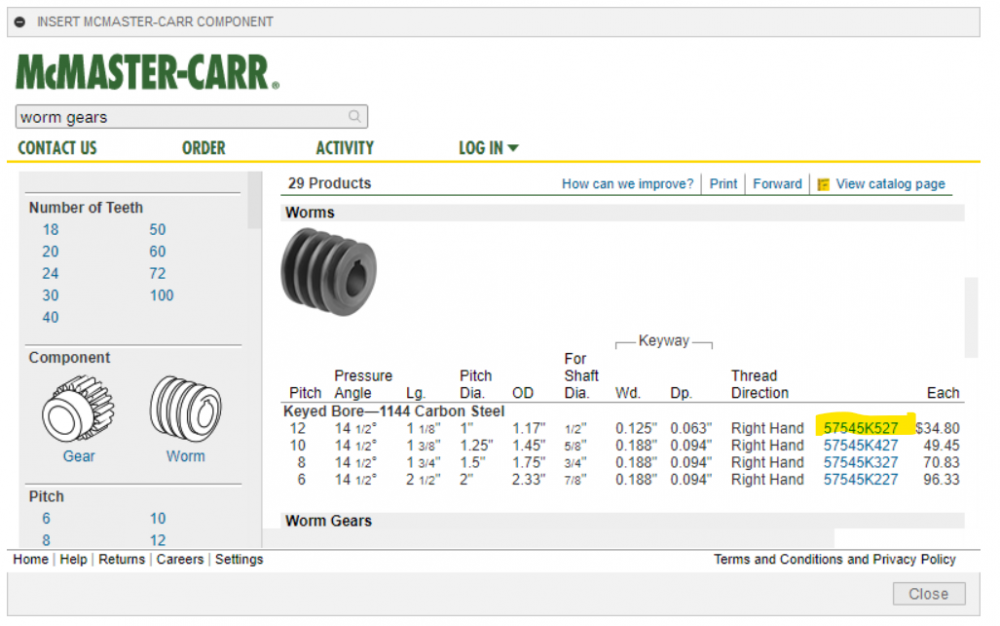
Task: Click the Keyed Bore—1144 Carbon Steel row
Action: pos(394,411)
